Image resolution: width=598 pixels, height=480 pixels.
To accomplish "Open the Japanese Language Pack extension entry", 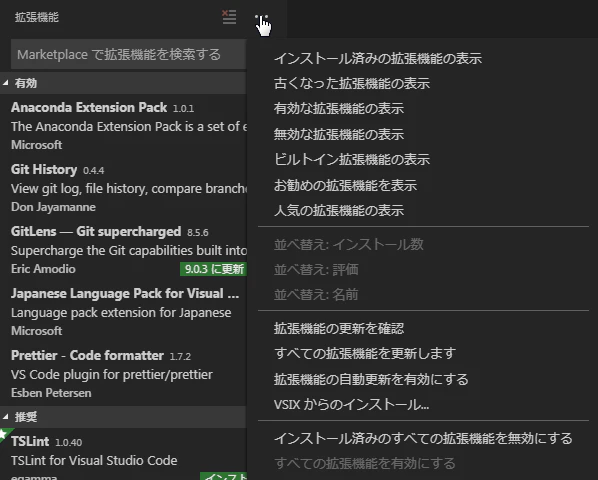I will [x=123, y=312].
